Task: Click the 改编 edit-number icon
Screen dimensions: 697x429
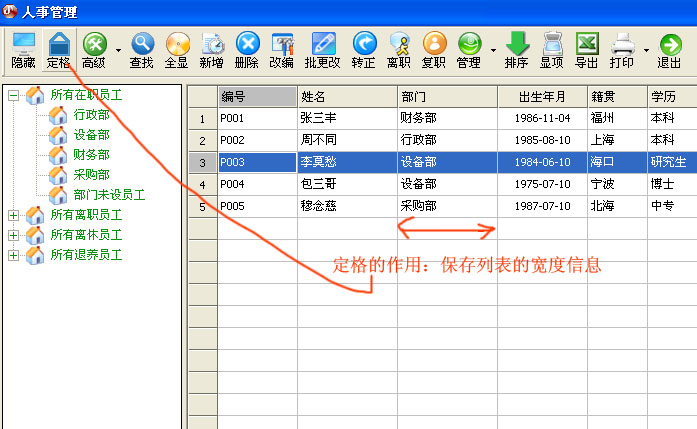Action: pos(282,50)
